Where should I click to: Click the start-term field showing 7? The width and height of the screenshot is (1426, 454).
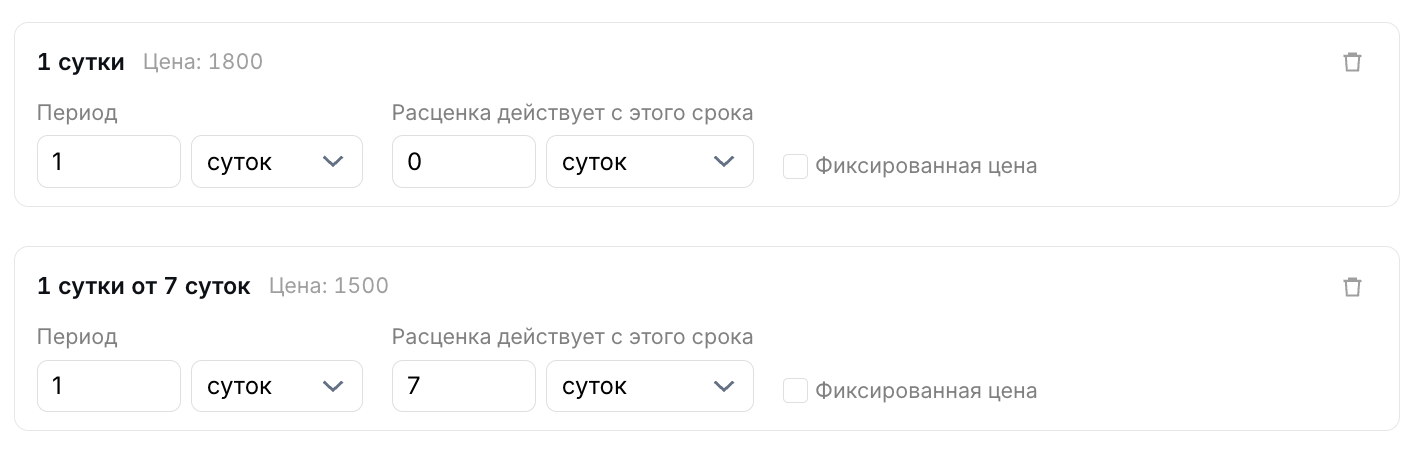[464, 386]
